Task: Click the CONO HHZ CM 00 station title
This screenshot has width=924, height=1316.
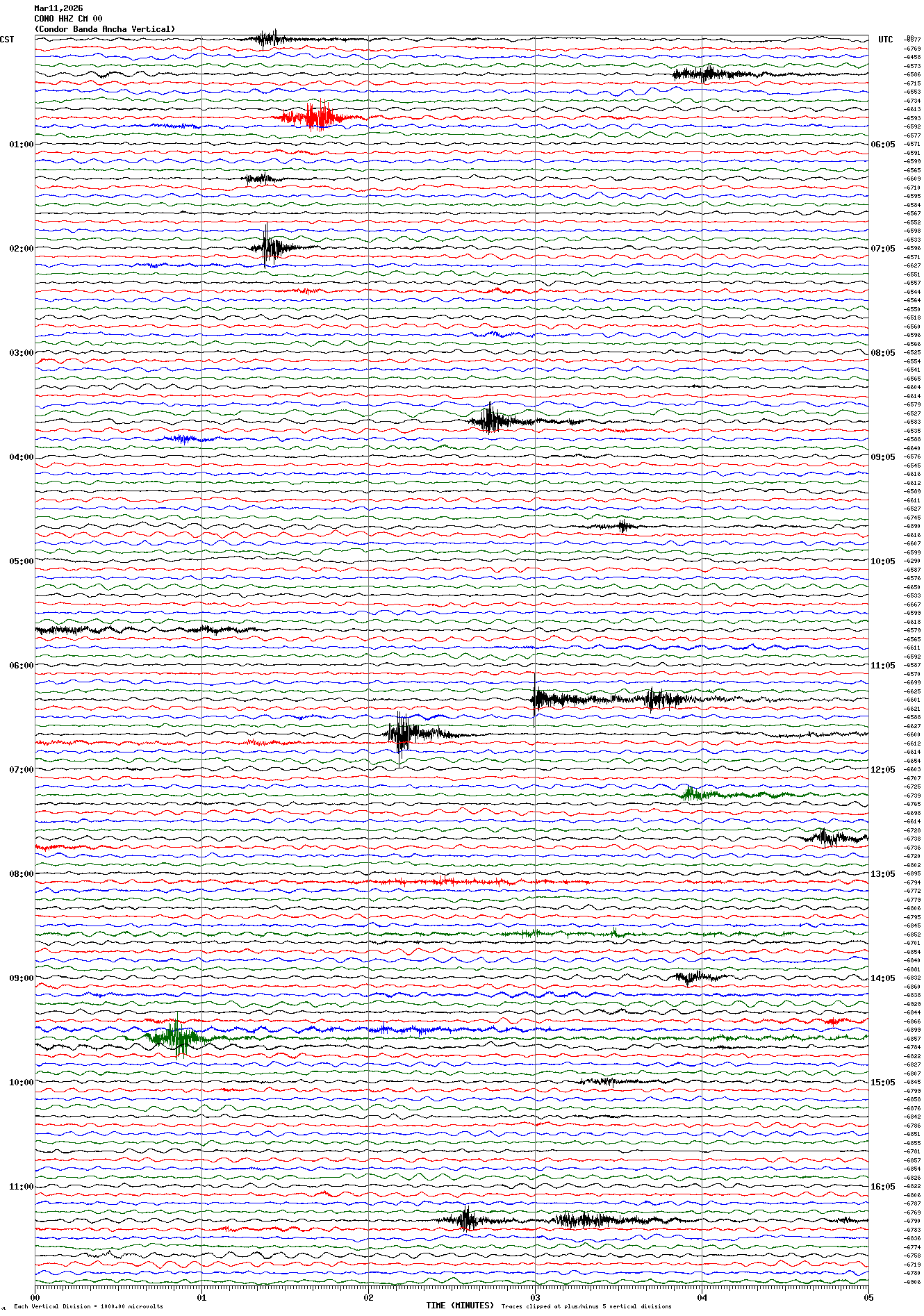Action: 68,19
